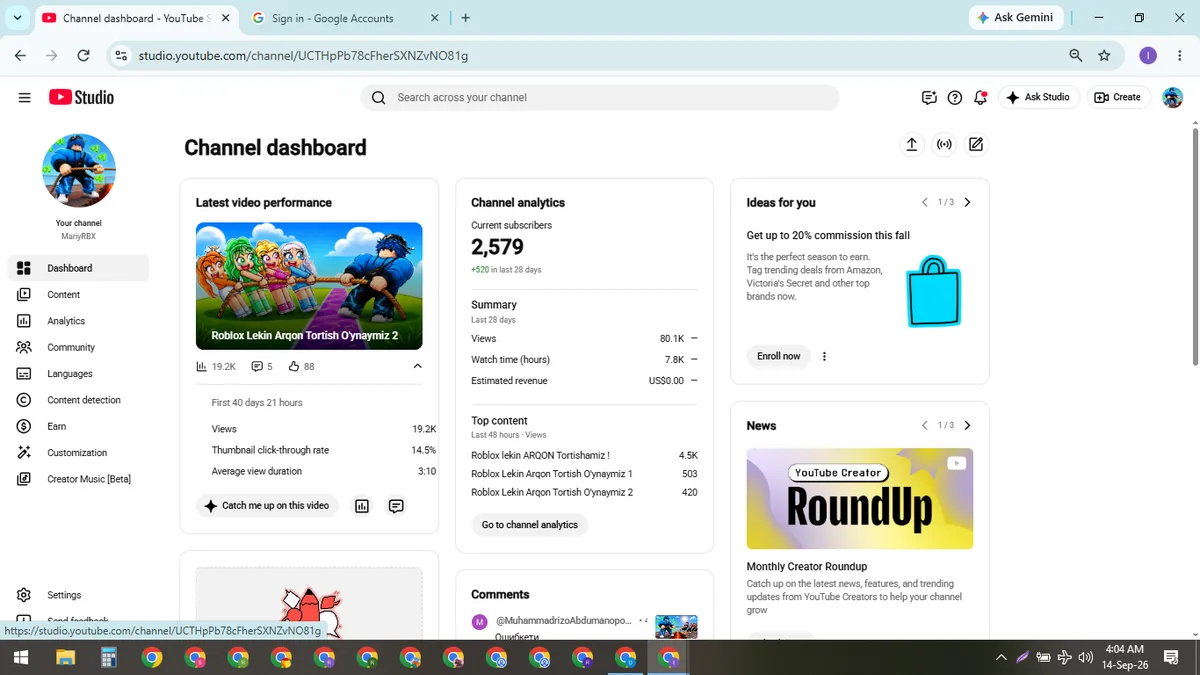Open the latest video thumbnail
Image resolution: width=1200 pixels, height=675 pixels.
pos(309,286)
